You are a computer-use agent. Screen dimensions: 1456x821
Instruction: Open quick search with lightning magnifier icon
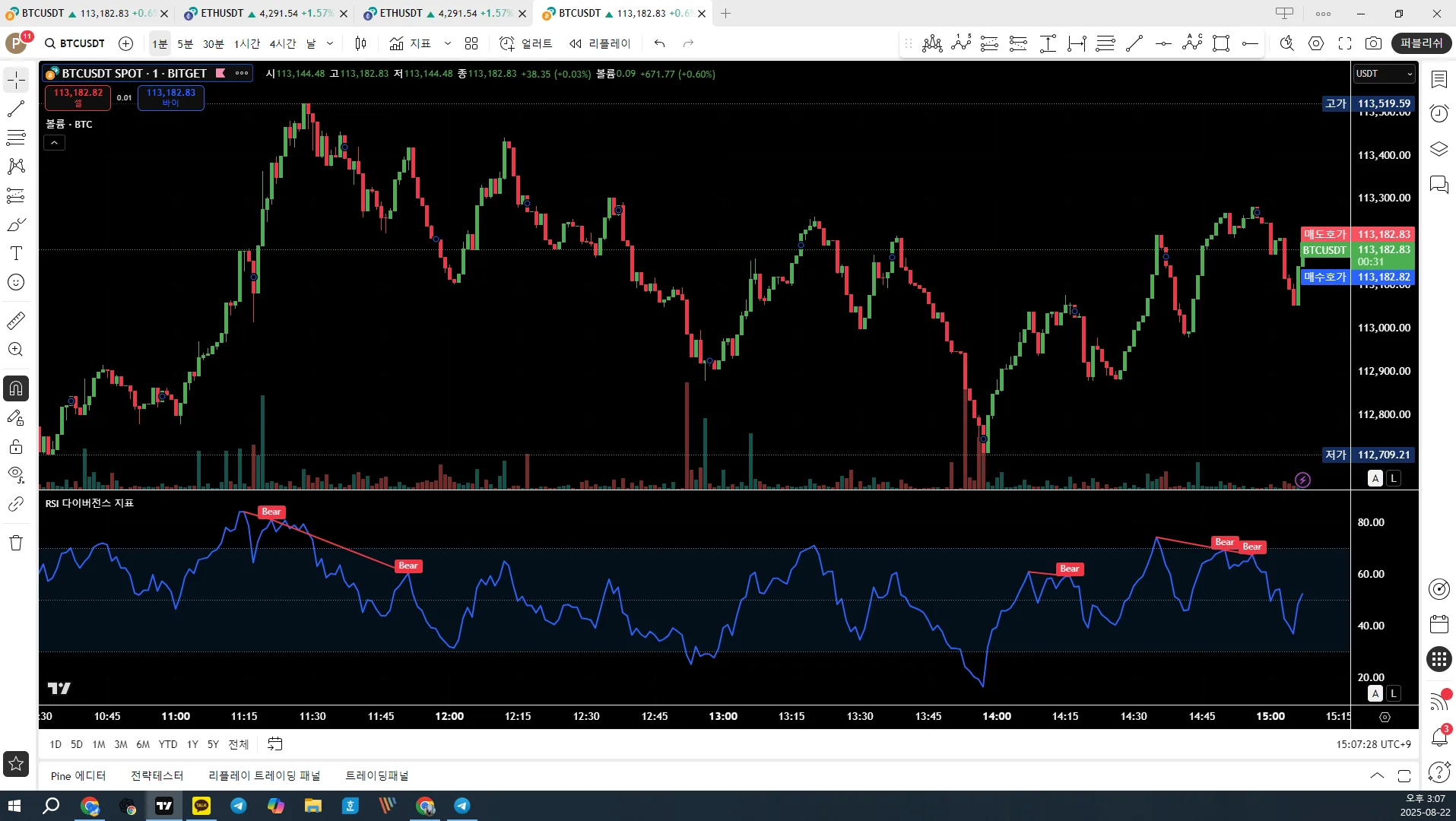tap(1286, 43)
